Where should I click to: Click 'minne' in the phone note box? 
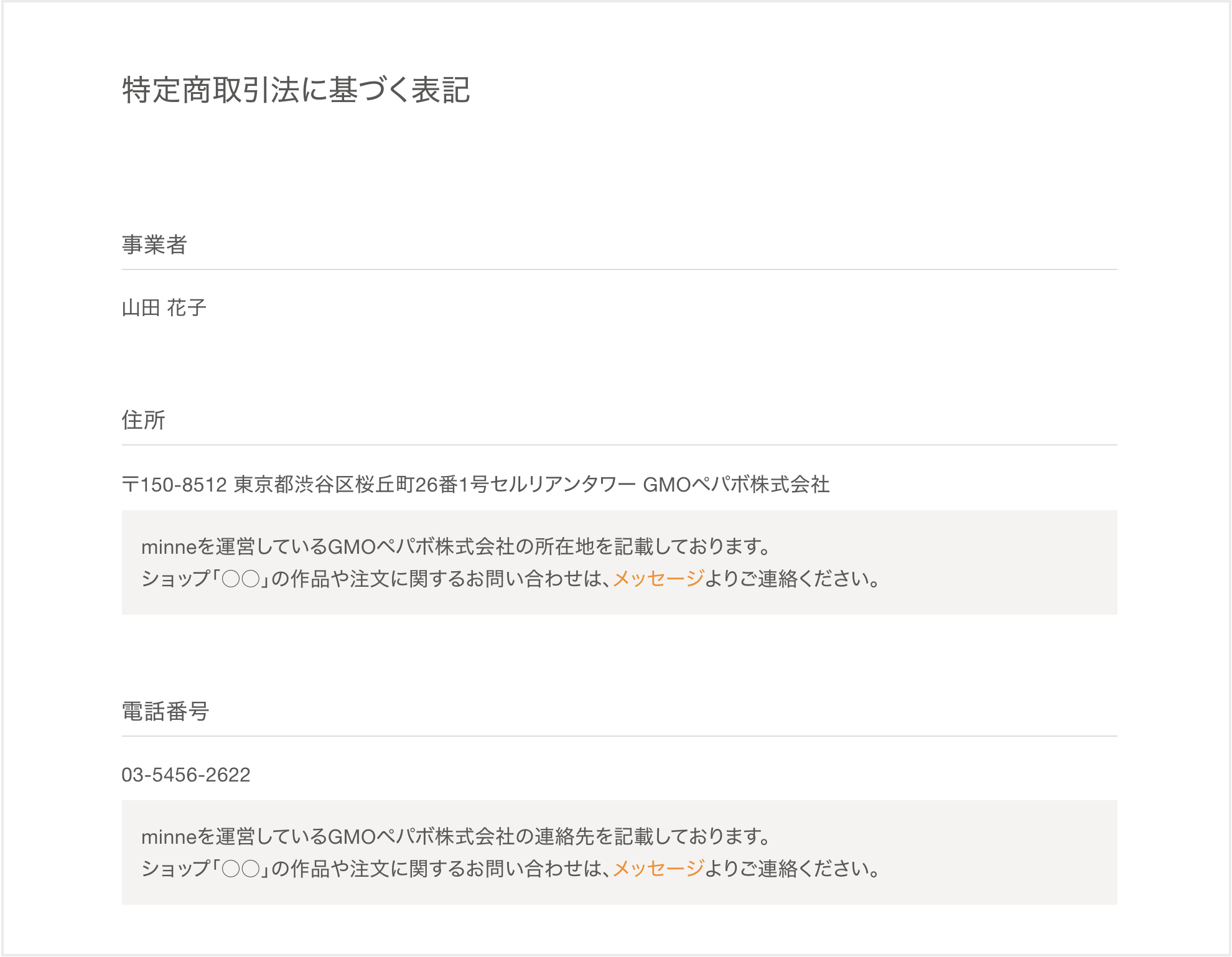(x=169, y=837)
